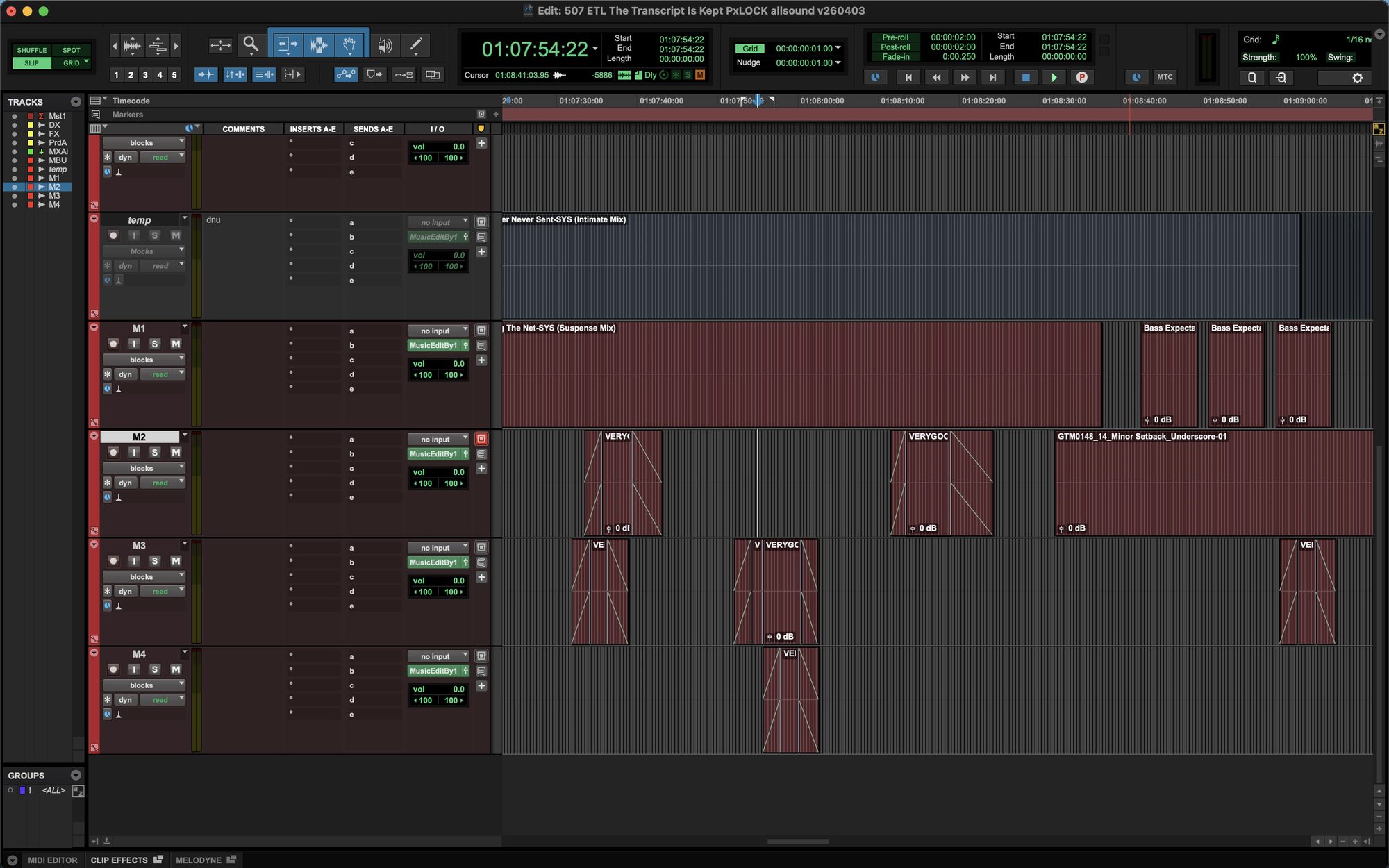The height and width of the screenshot is (868, 1389).
Task: Open Nudge value dropdown arrow
Action: pos(838,62)
